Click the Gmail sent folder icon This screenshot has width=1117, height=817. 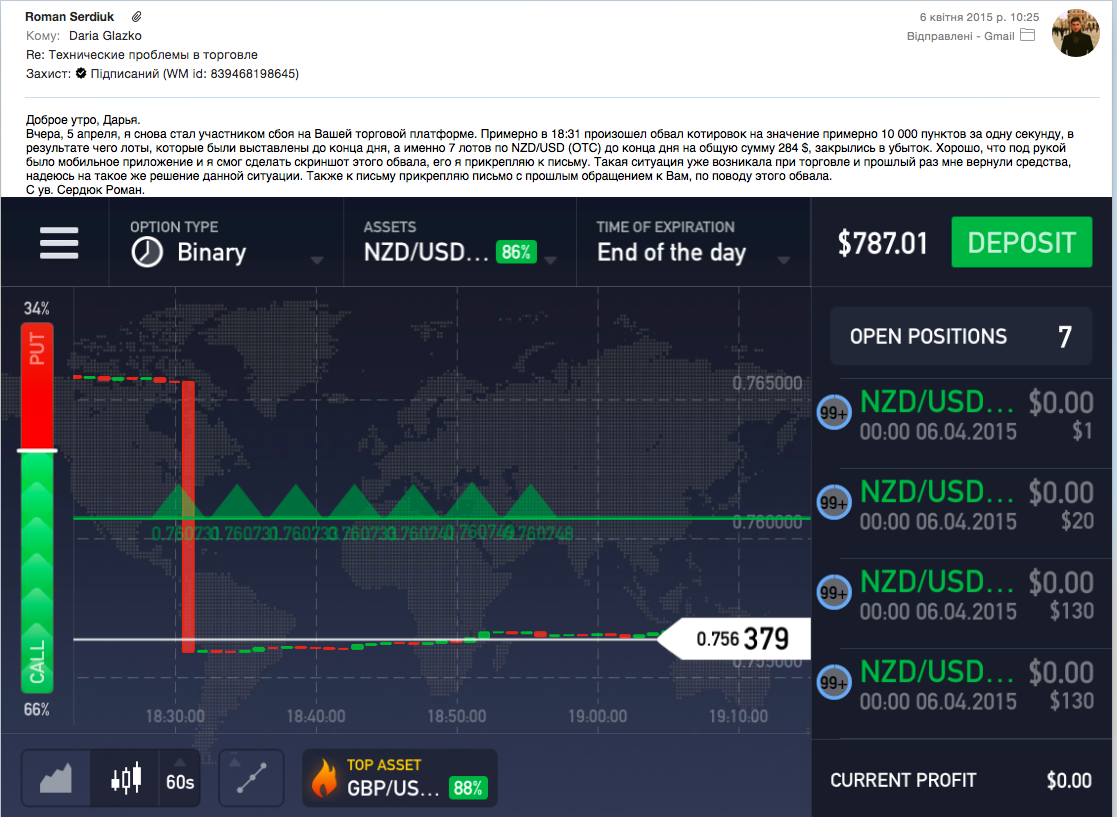point(1027,36)
